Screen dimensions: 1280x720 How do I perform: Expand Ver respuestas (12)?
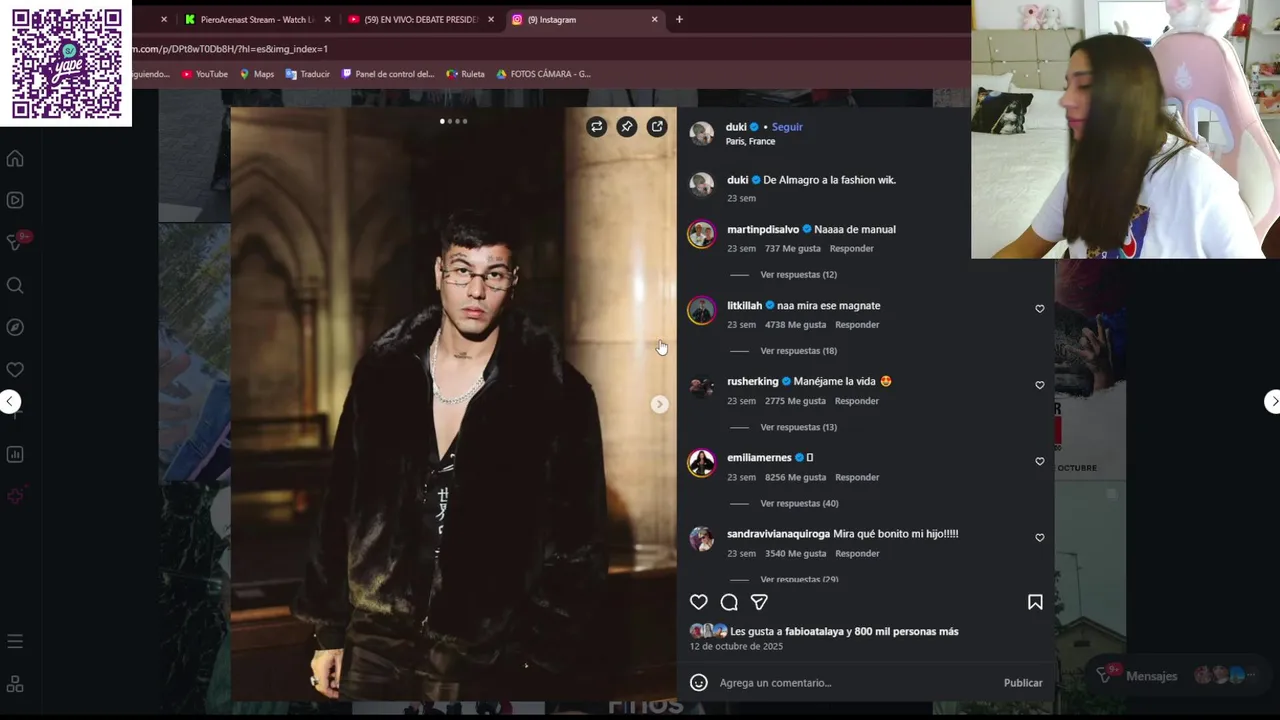tap(798, 274)
